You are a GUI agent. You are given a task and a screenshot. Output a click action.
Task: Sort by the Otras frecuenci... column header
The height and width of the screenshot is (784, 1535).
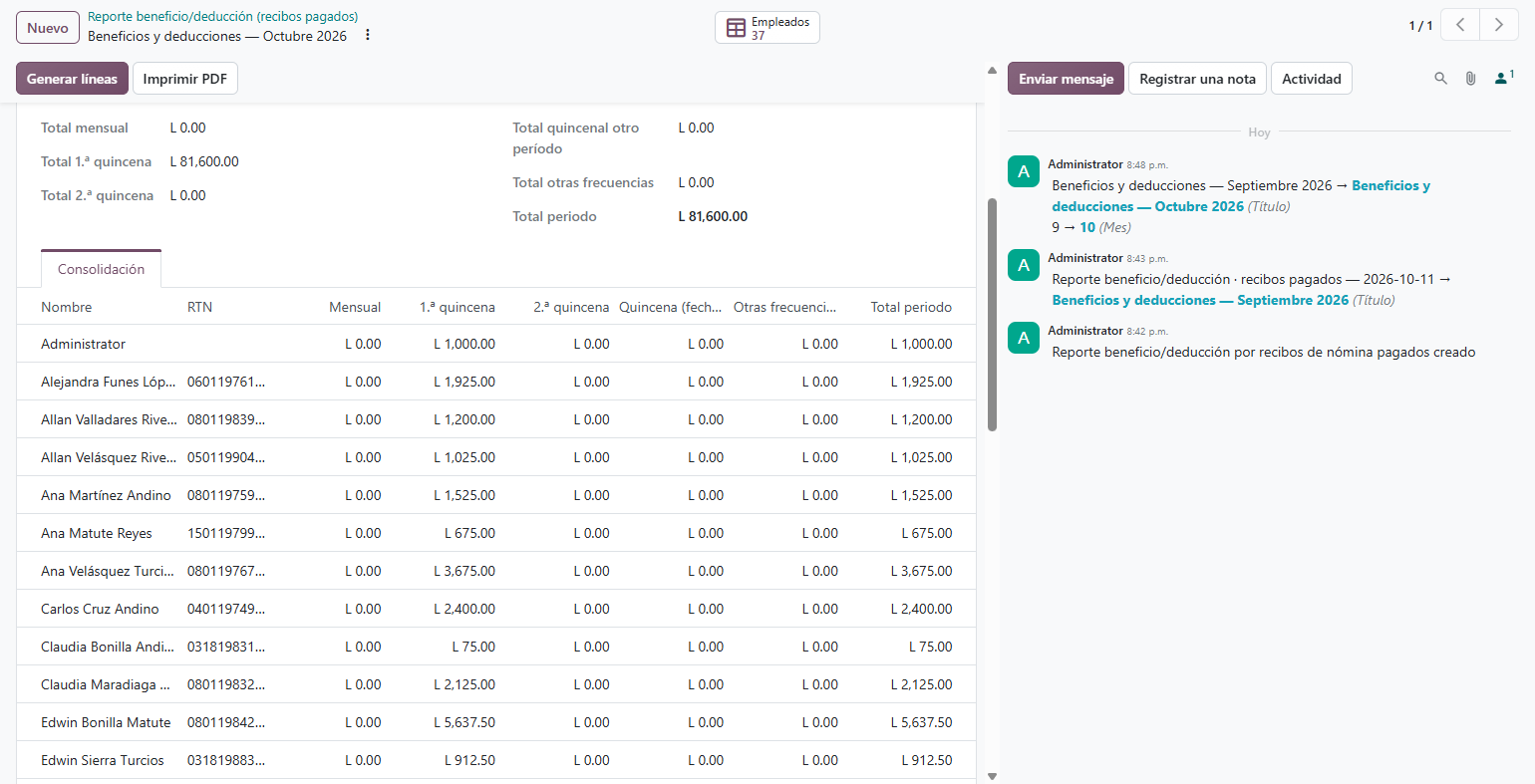pos(785,307)
